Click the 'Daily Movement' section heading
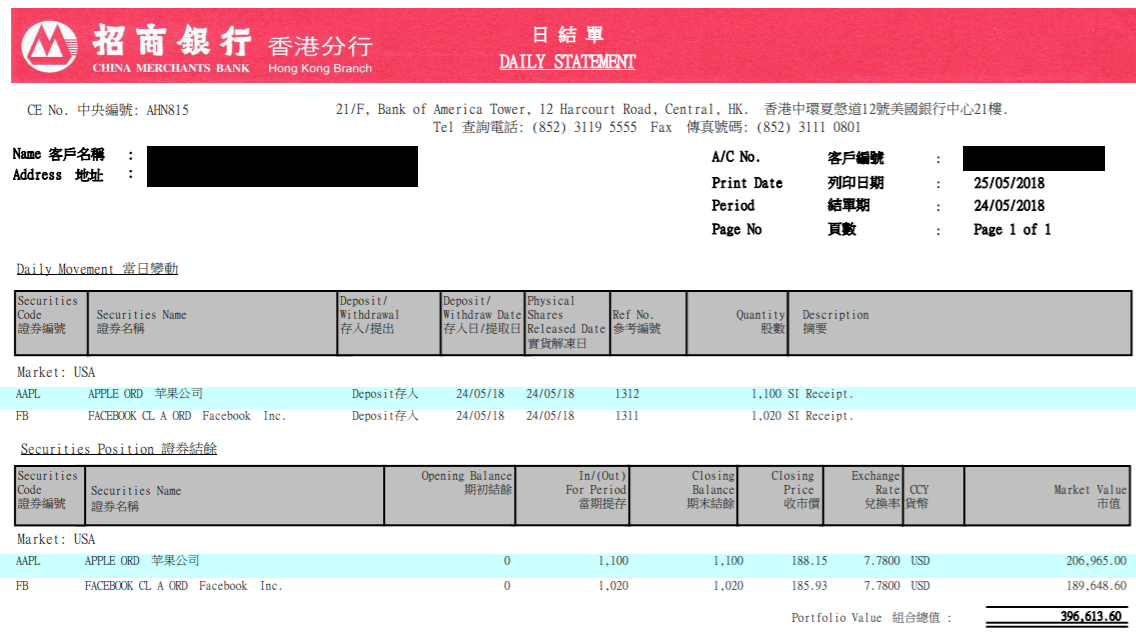The height and width of the screenshot is (637, 1136). pos(97,269)
